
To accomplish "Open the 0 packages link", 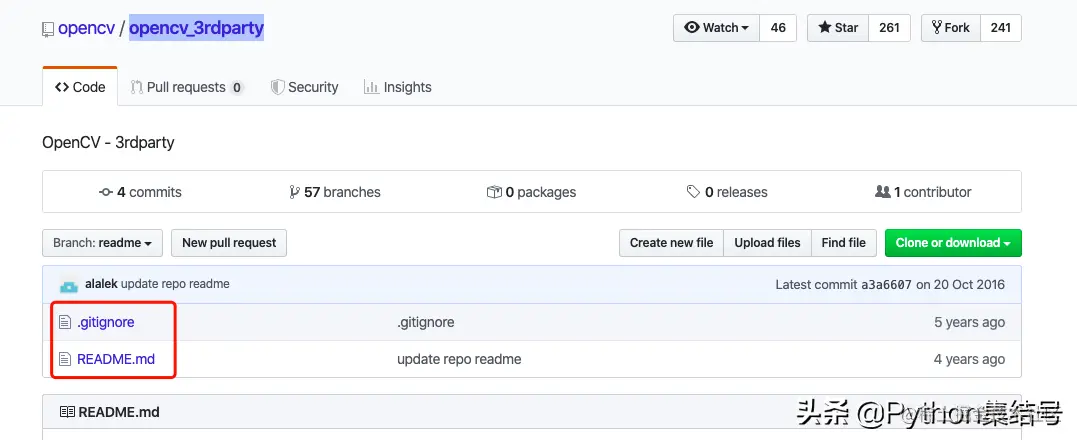I will click(x=532, y=192).
